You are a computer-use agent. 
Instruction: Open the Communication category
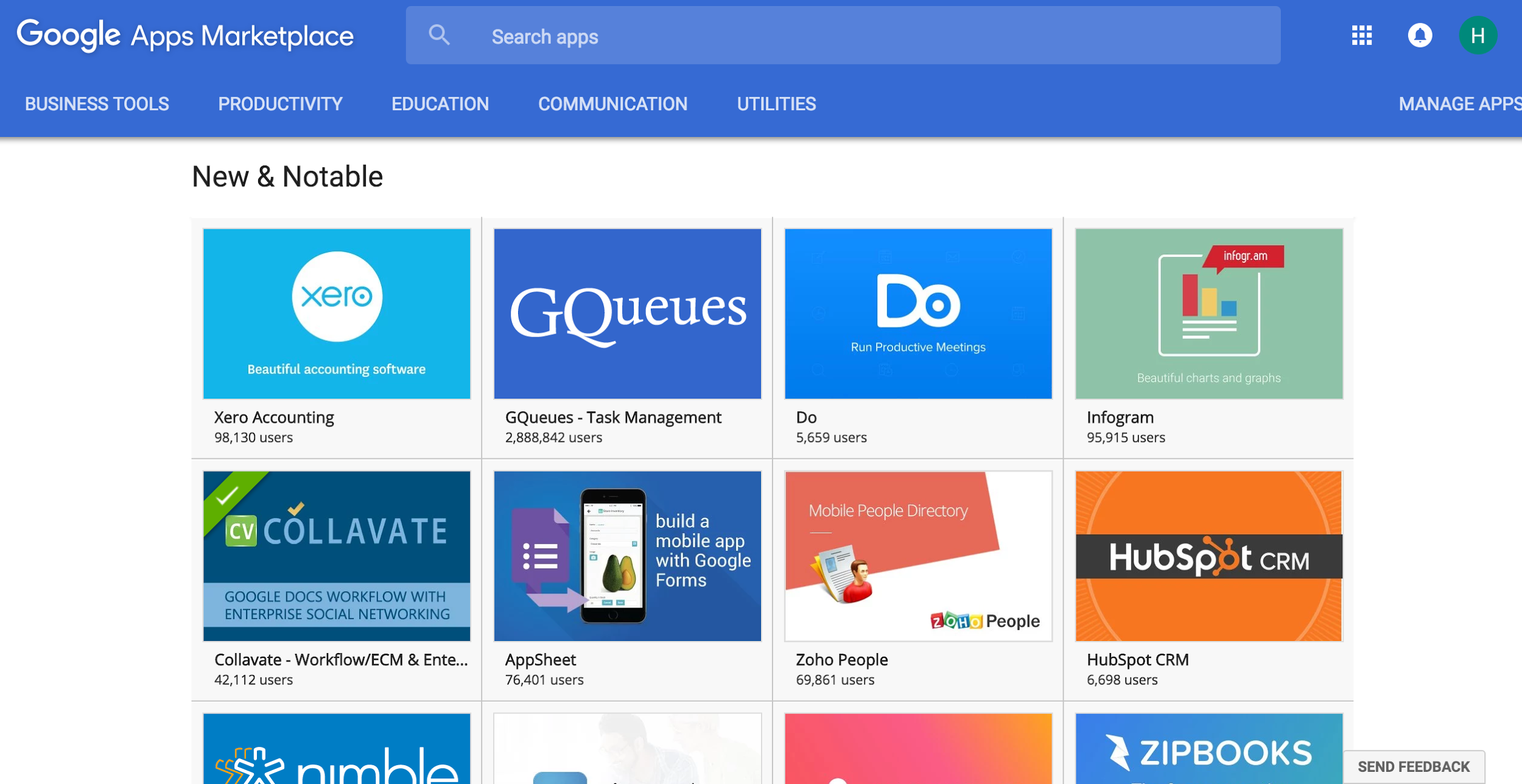point(612,104)
